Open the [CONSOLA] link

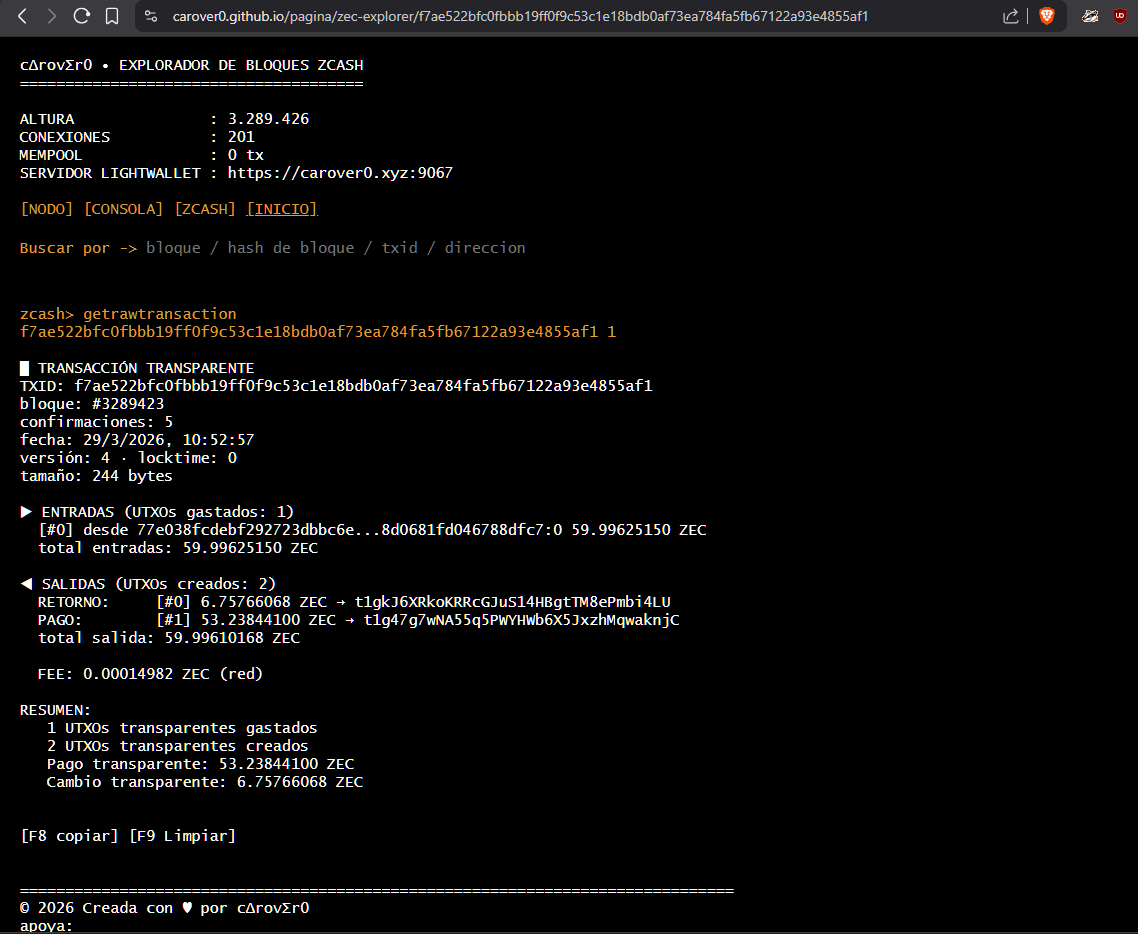coord(123,209)
